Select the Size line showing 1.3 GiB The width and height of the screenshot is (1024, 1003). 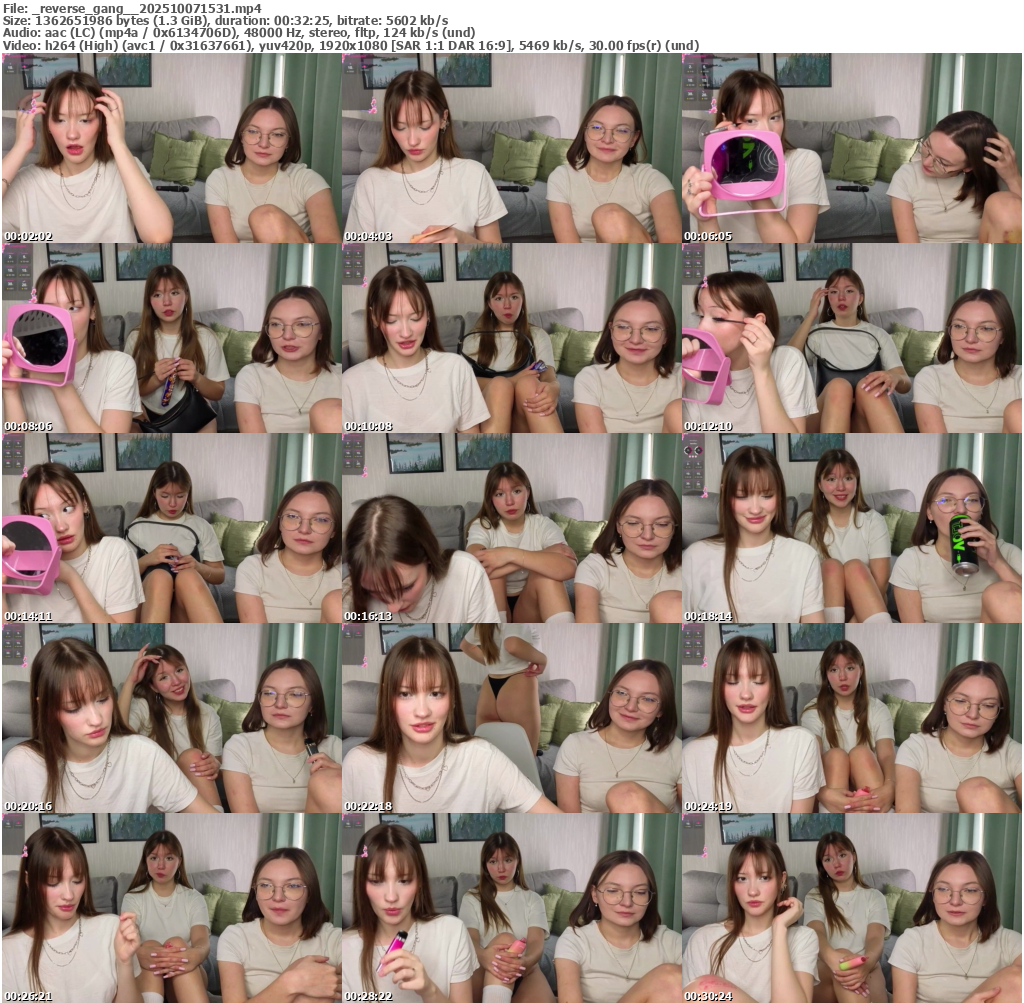pos(225,20)
